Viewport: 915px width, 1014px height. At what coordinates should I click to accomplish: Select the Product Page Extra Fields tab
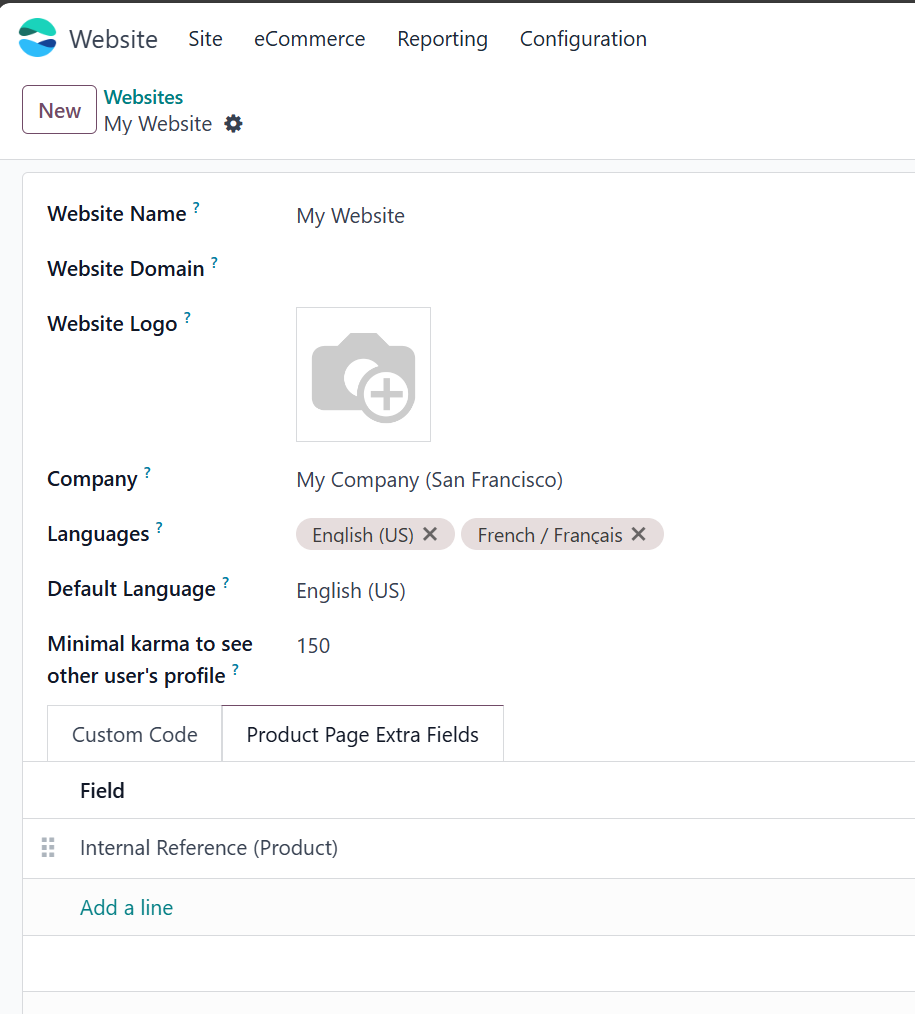362,734
